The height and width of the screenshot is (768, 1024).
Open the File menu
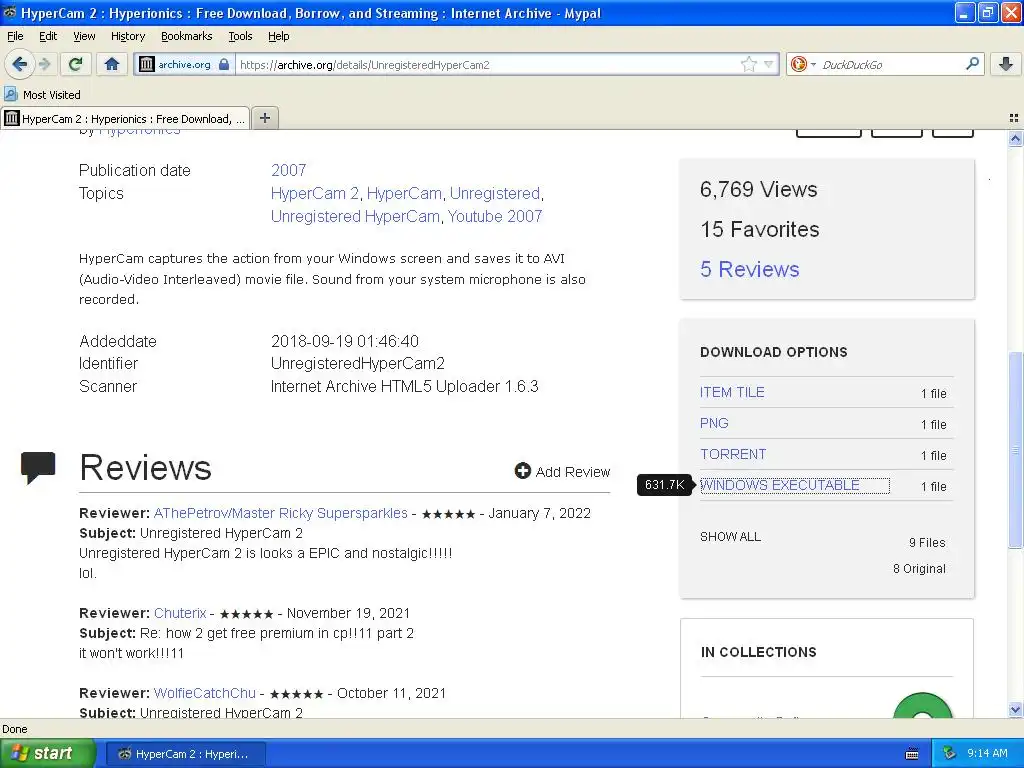(15, 36)
